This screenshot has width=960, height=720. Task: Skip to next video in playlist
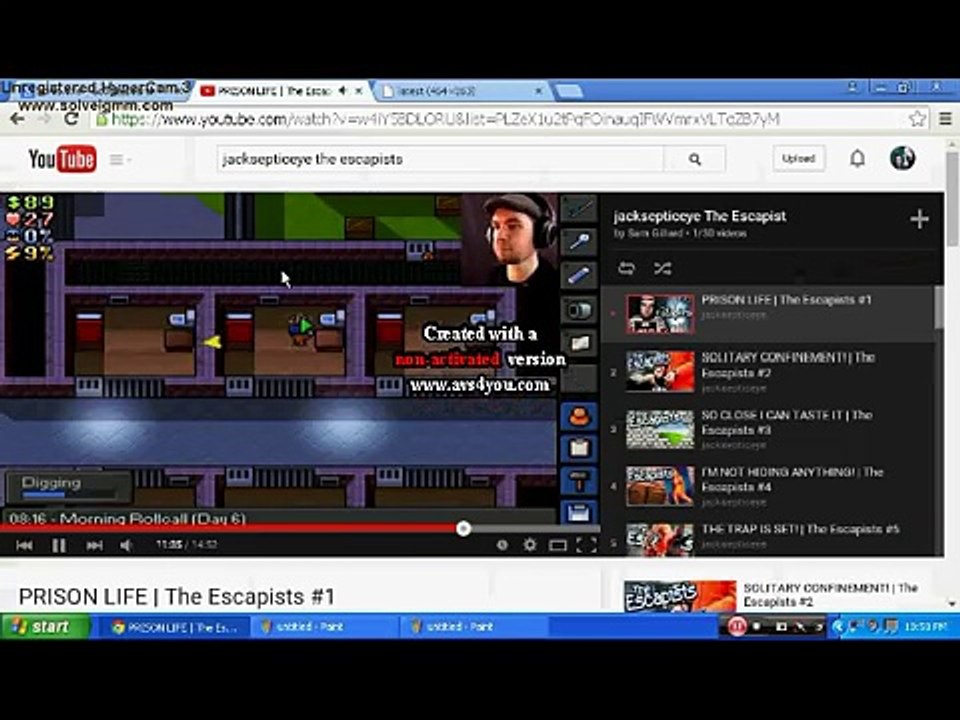point(94,545)
